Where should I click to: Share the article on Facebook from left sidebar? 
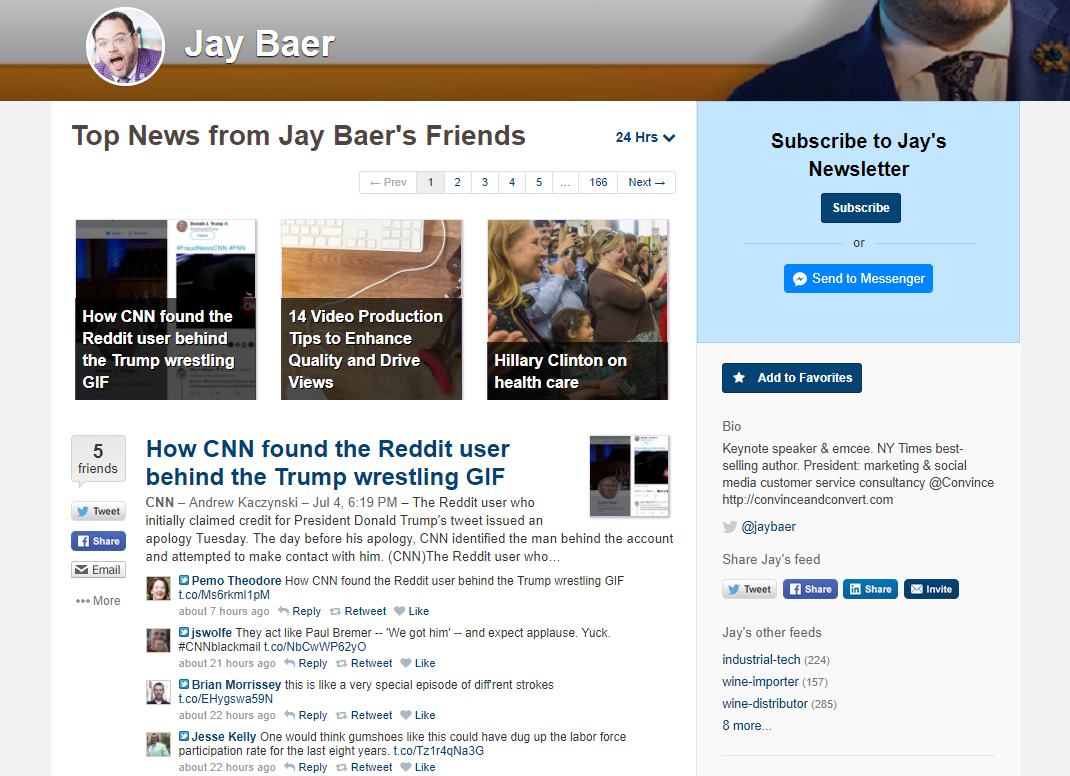(x=98, y=541)
